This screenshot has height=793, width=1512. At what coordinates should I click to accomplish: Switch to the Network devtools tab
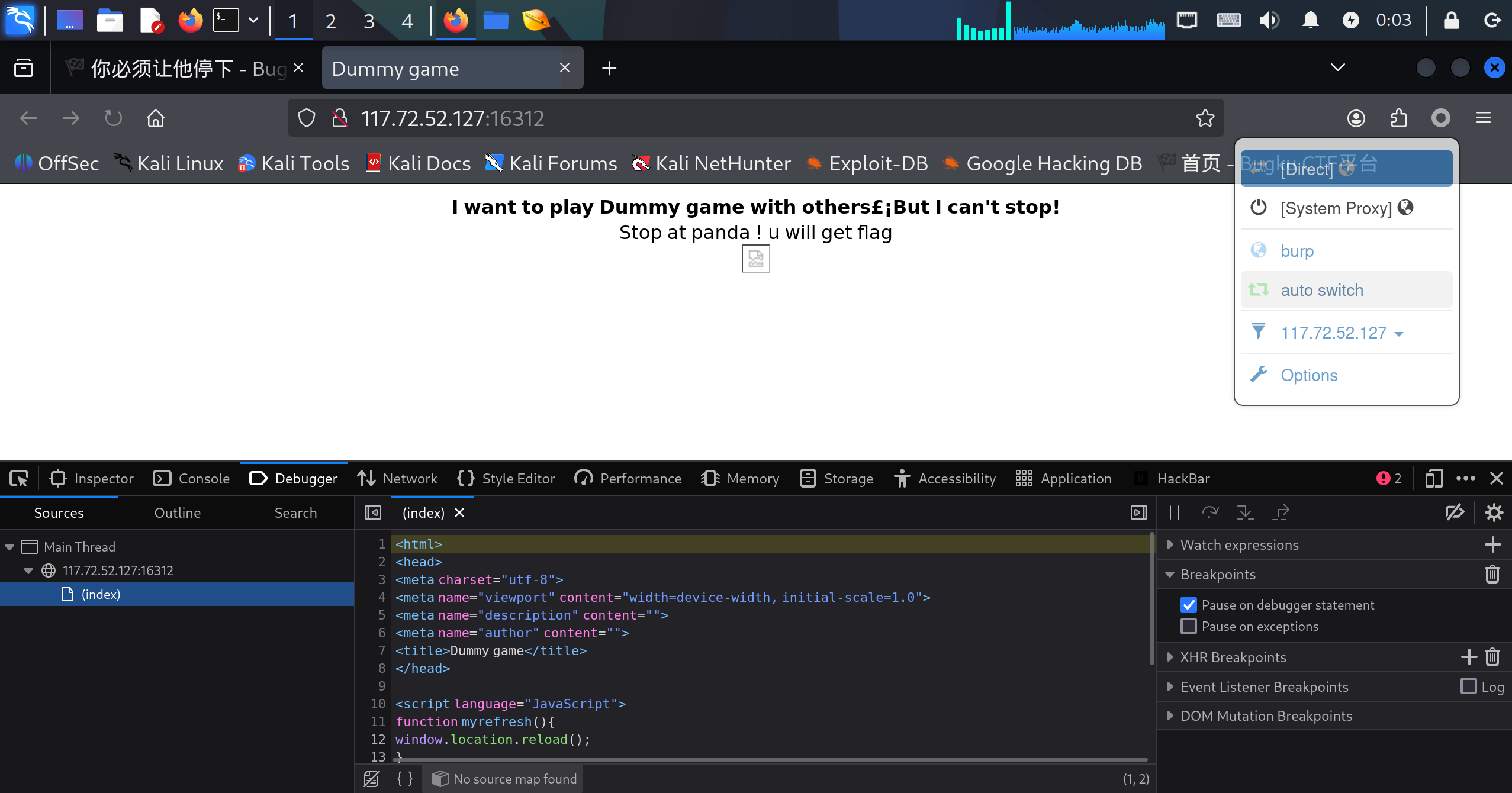(397, 478)
